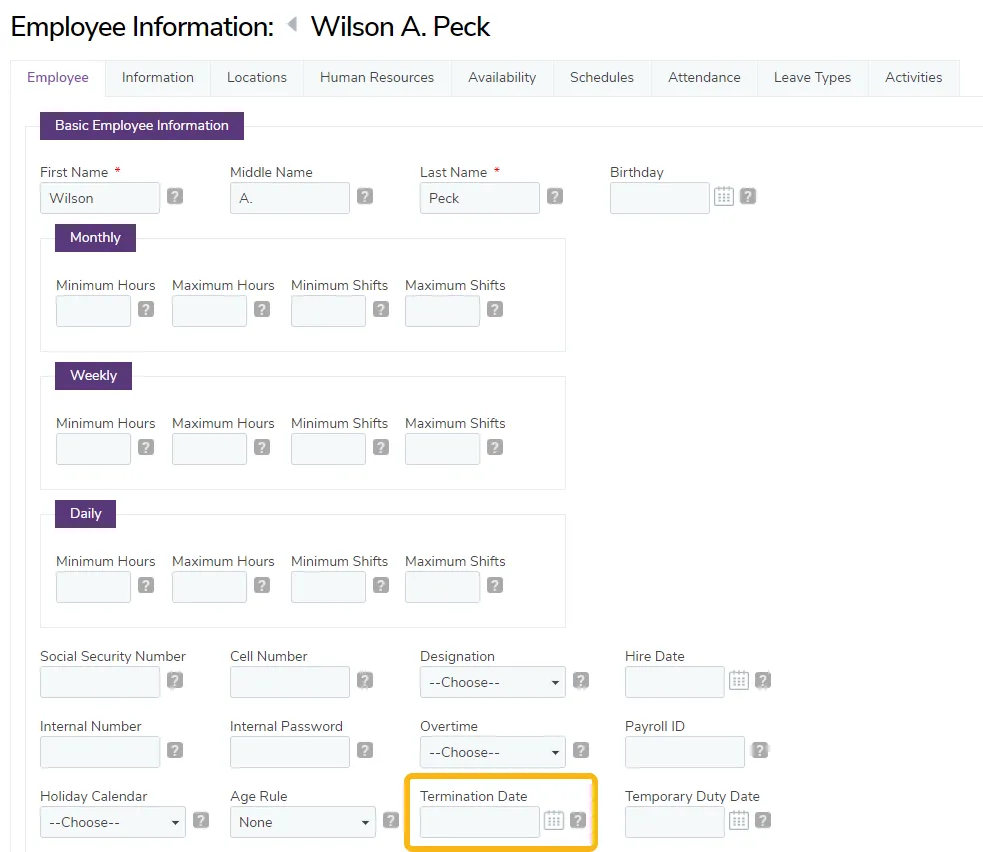This screenshot has width=983, height=852.
Task: Click help icon next to Overtime dropdown
Action: (x=581, y=750)
